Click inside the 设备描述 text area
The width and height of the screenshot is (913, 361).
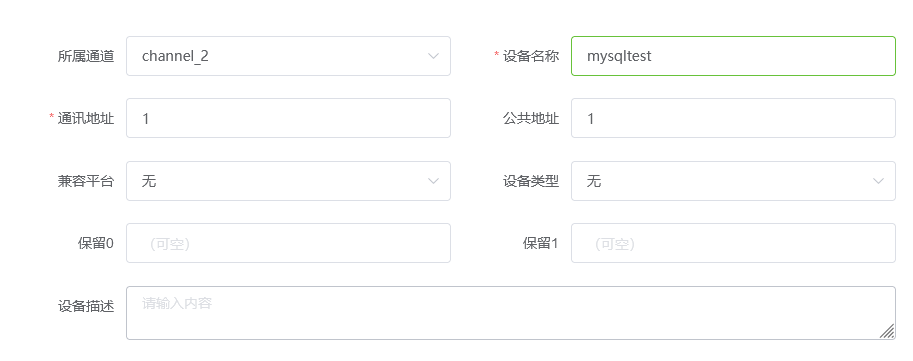pyautogui.click(x=511, y=313)
